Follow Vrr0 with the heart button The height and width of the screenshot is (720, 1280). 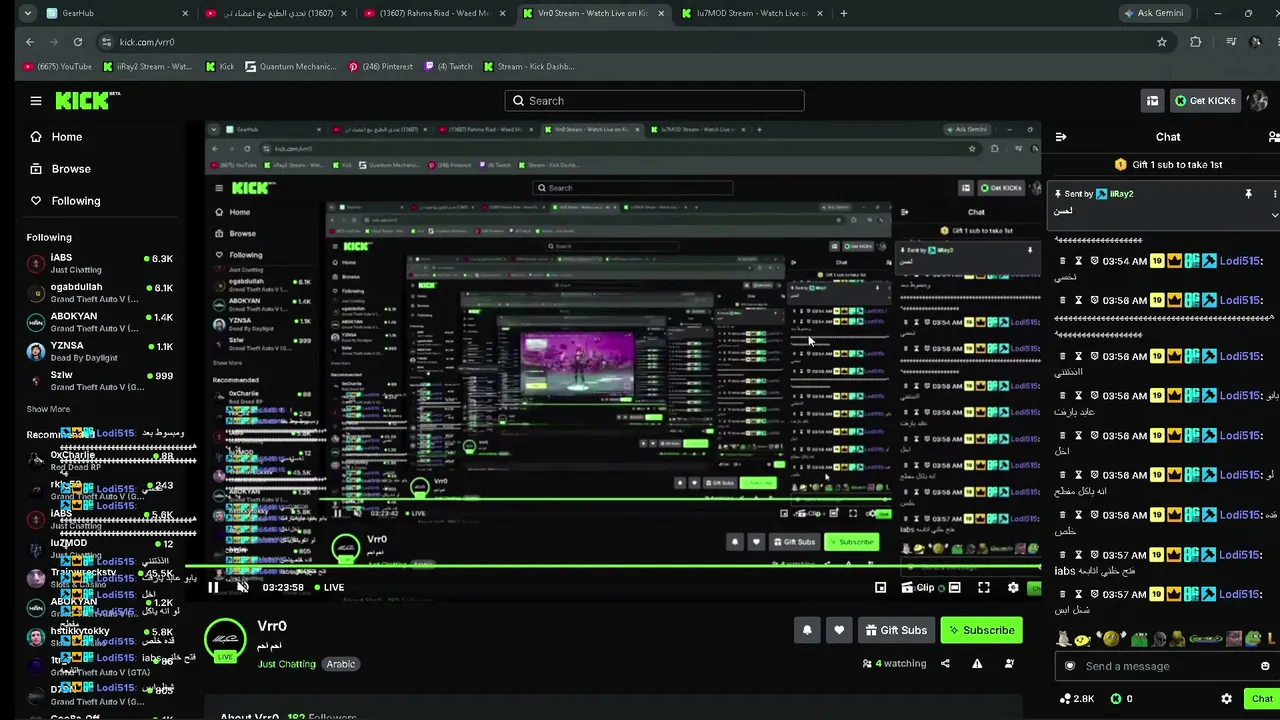839,630
